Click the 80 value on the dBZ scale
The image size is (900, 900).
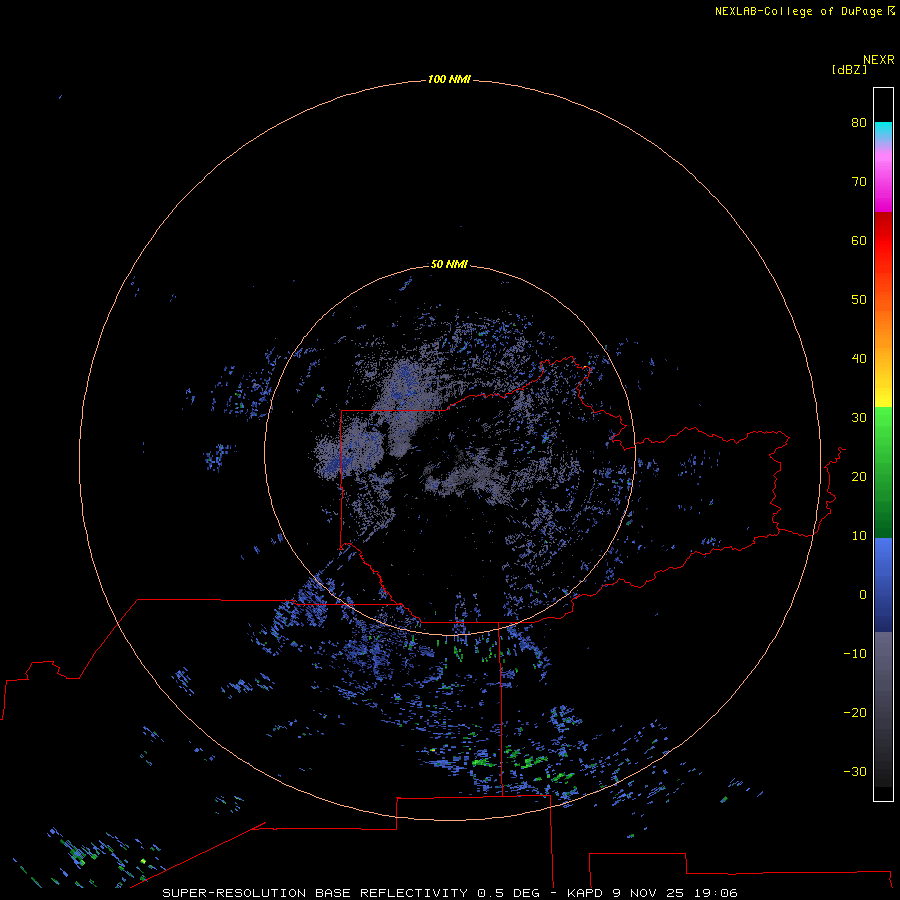859,122
